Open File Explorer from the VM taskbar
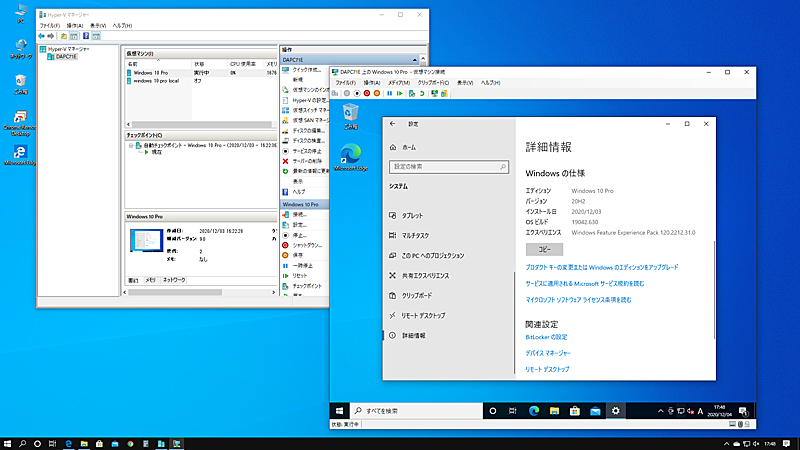Screen dimensions: 800x450 [554, 411]
